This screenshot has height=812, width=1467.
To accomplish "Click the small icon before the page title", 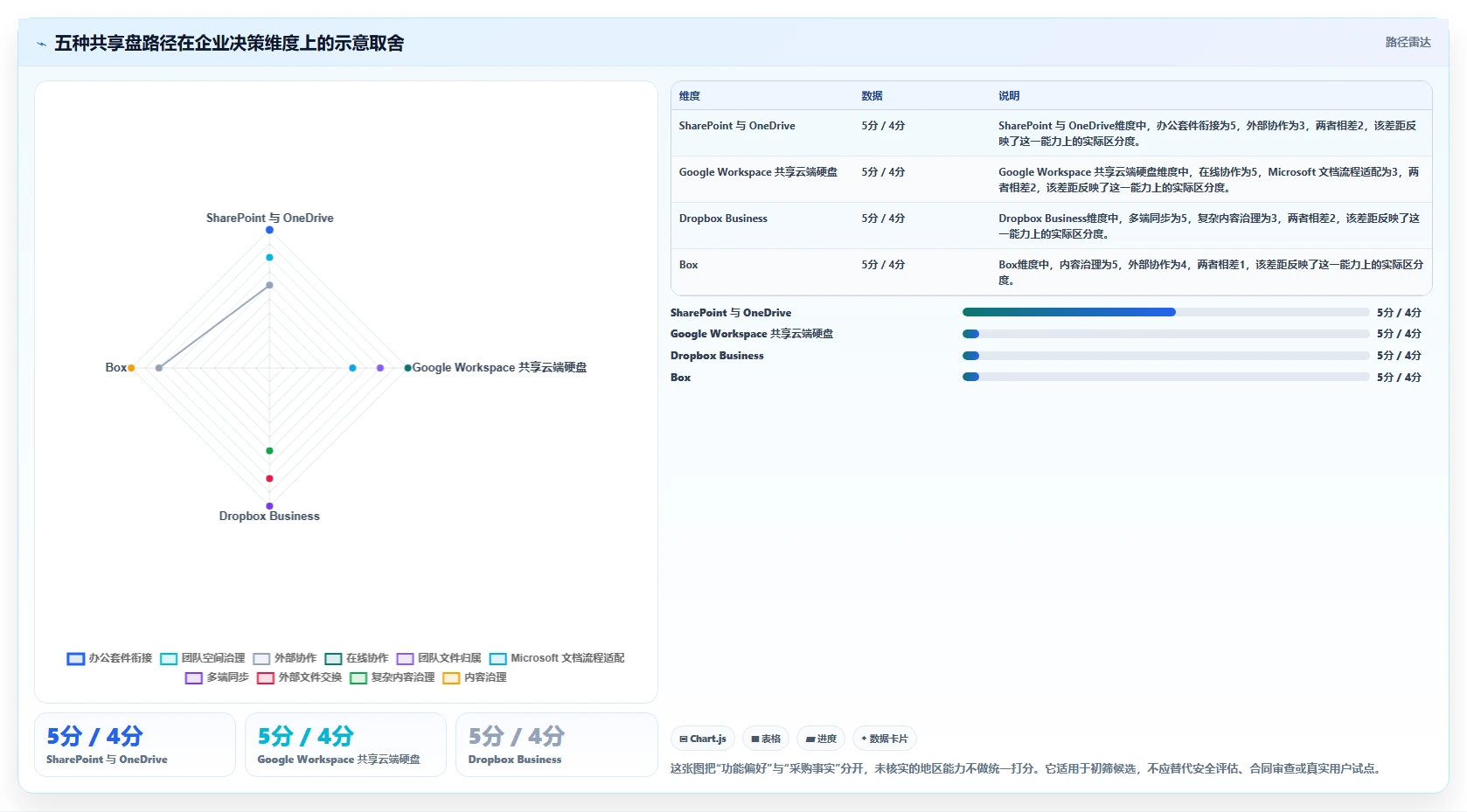I will point(41,44).
